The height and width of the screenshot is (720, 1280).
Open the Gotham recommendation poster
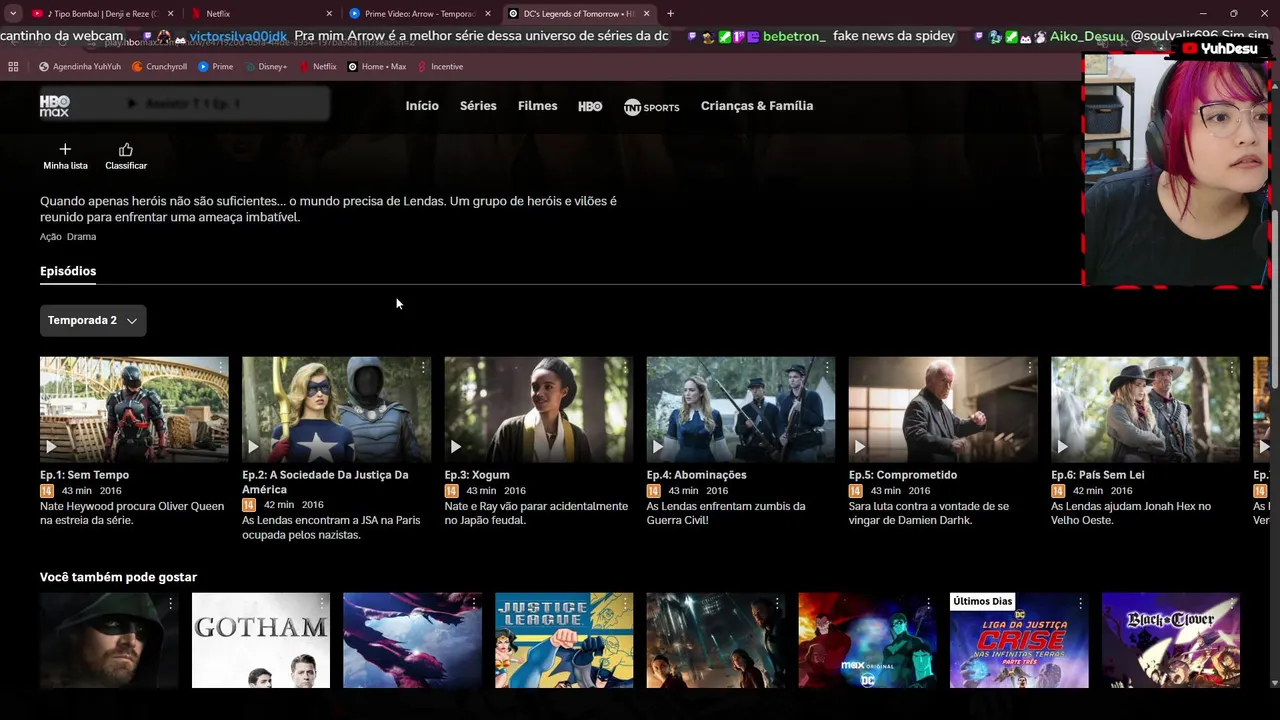pyautogui.click(x=261, y=640)
